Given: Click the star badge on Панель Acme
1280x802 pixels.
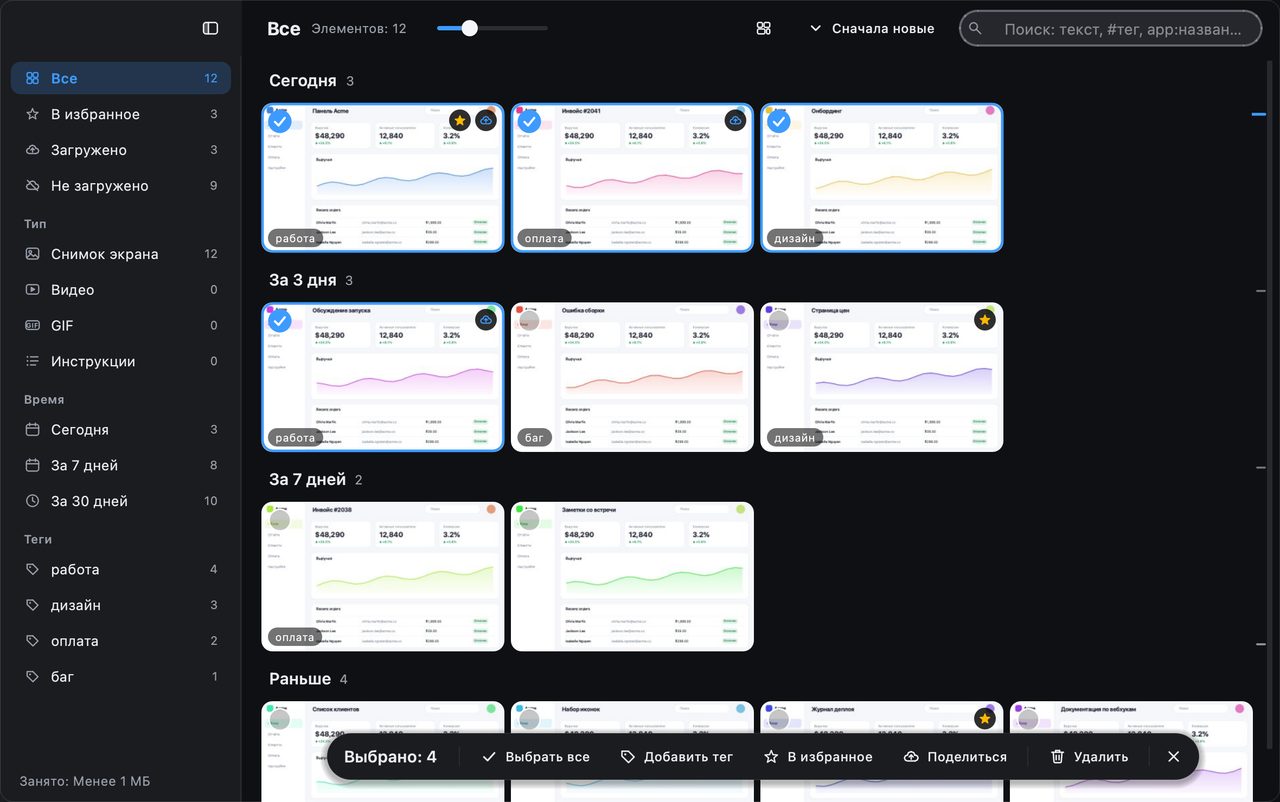Looking at the screenshot, I should point(460,121).
